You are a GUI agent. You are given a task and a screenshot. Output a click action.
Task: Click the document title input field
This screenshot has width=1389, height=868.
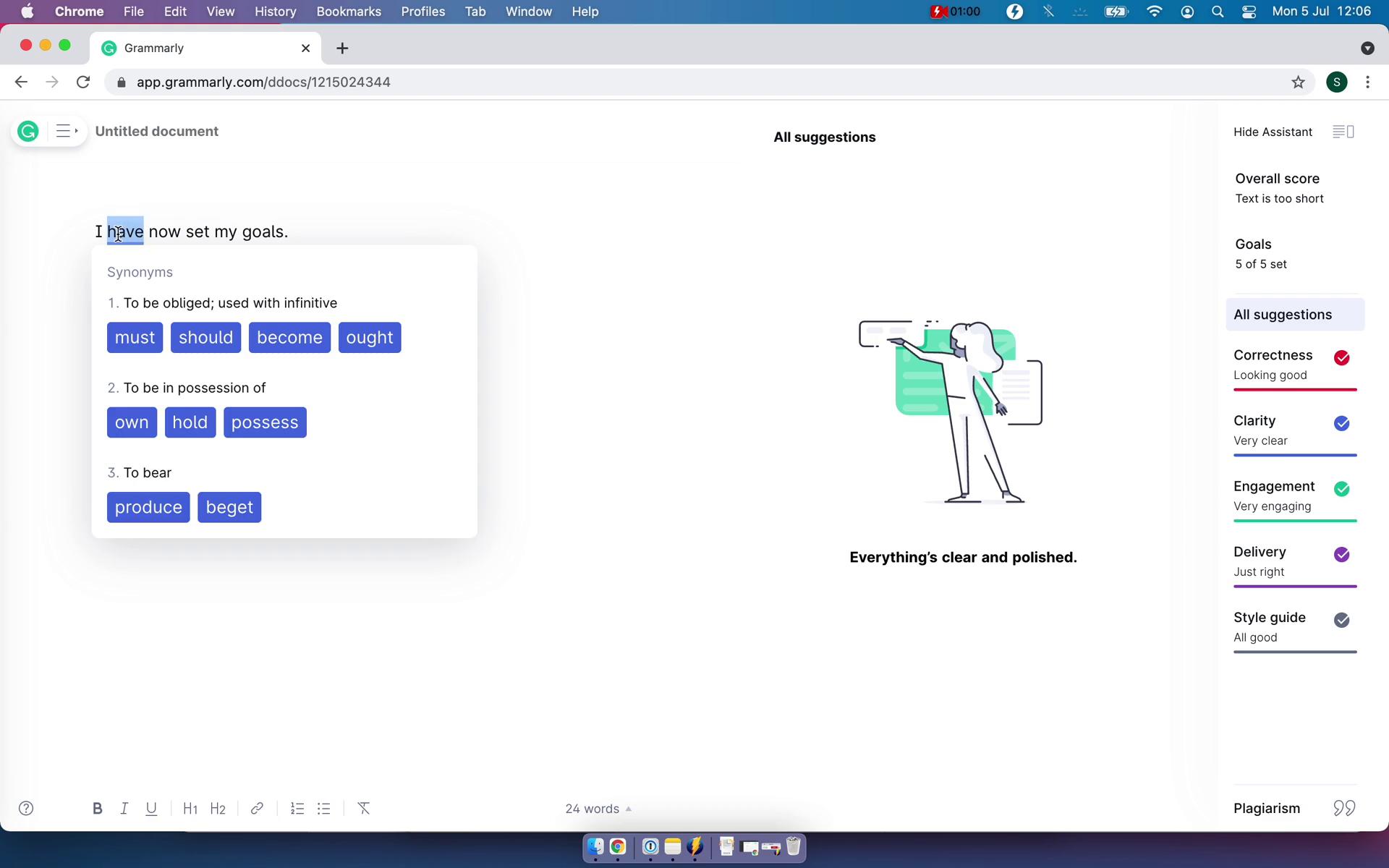pyautogui.click(x=156, y=131)
